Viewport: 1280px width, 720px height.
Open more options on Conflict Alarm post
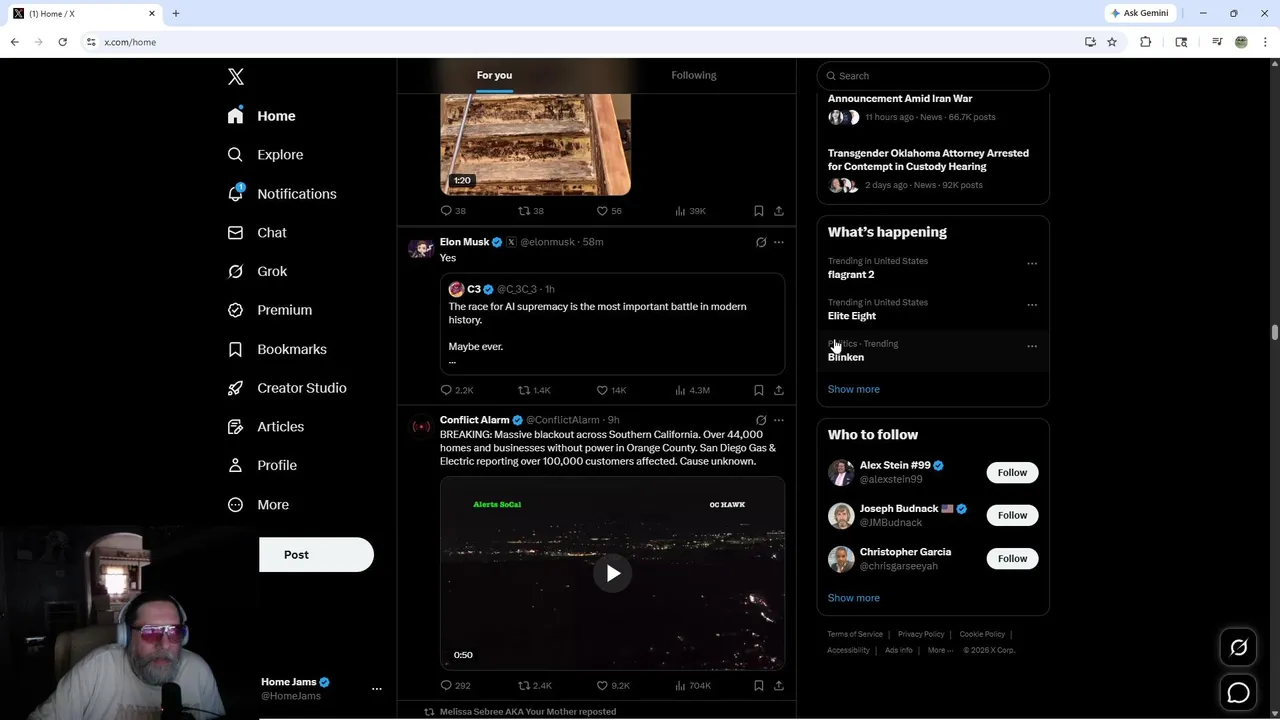(779, 420)
